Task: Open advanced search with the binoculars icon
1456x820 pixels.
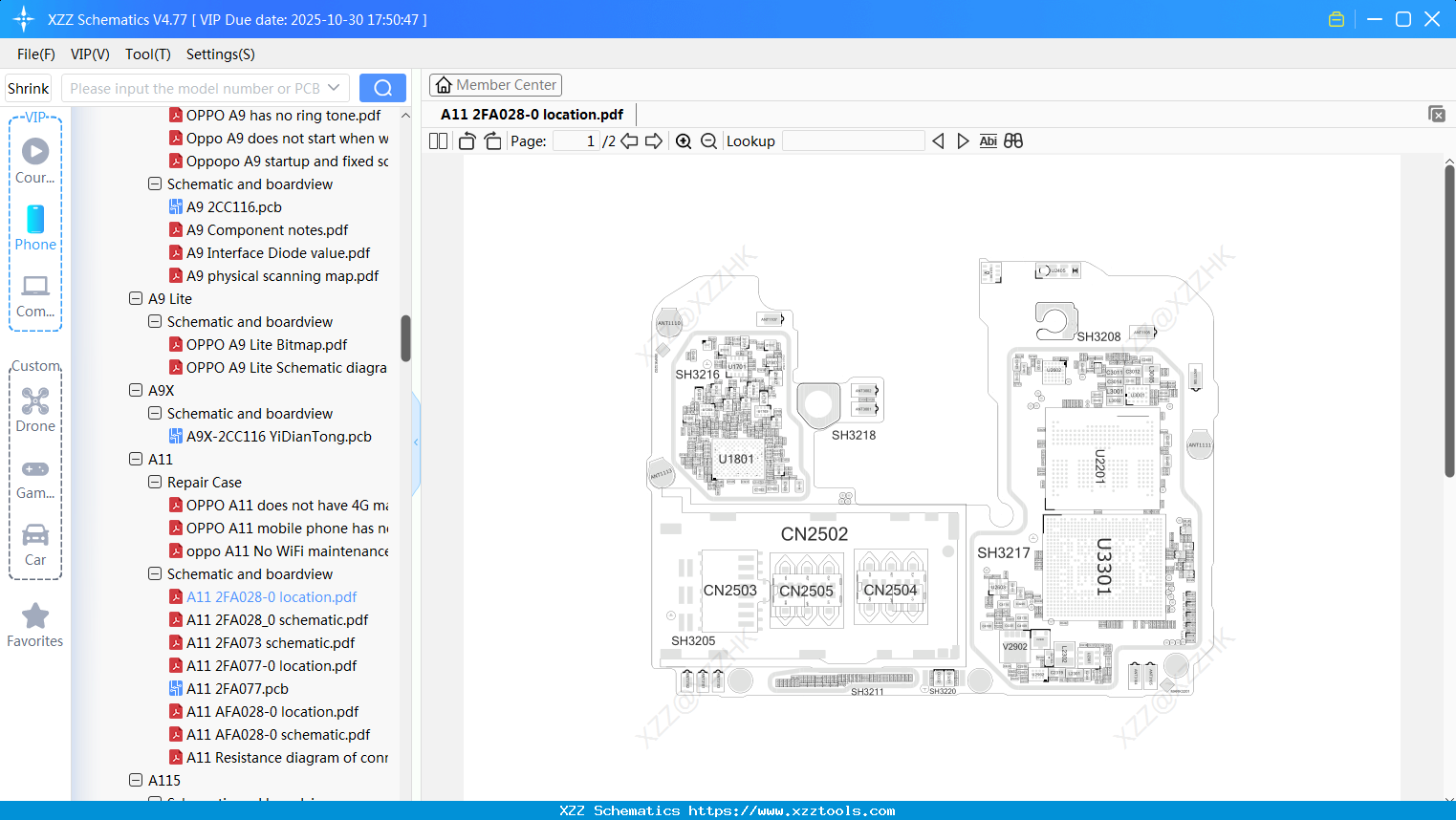Action: point(1013,140)
